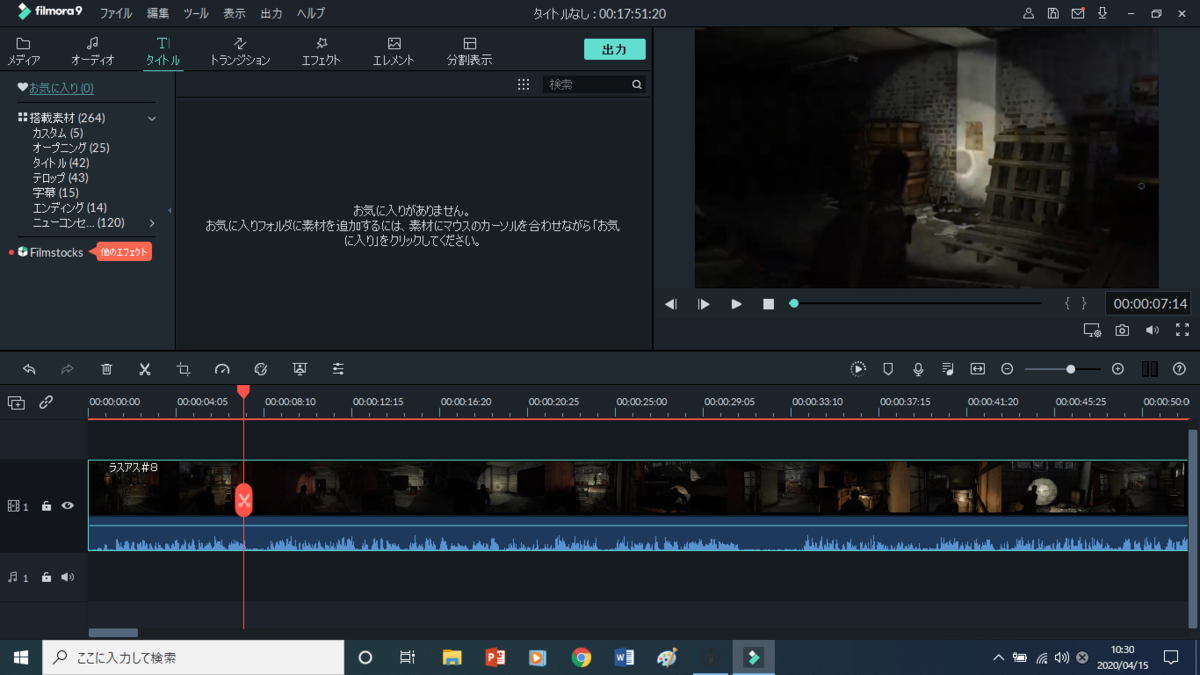1200x675 pixels.
Task: Open the edit adjustments sliders icon
Action: pyautogui.click(x=338, y=369)
